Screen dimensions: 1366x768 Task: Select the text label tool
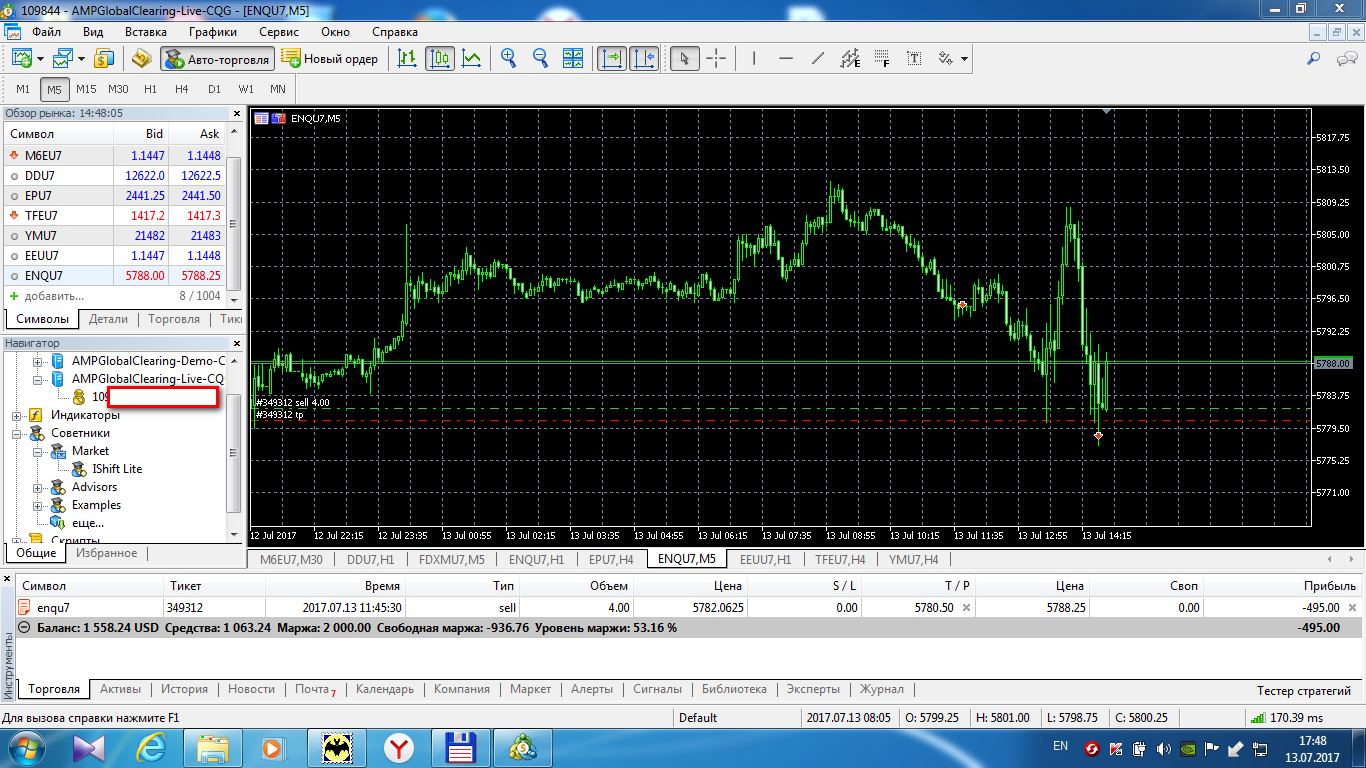coord(913,58)
